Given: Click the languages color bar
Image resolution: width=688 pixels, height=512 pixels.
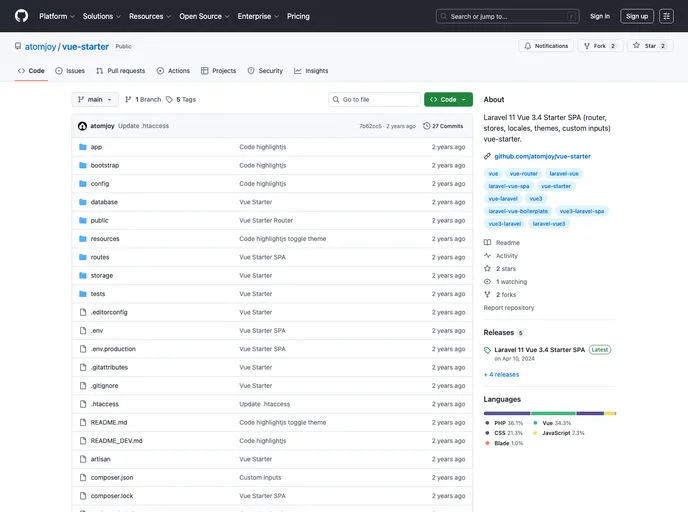Looking at the screenshot, I should pos(549,413).
